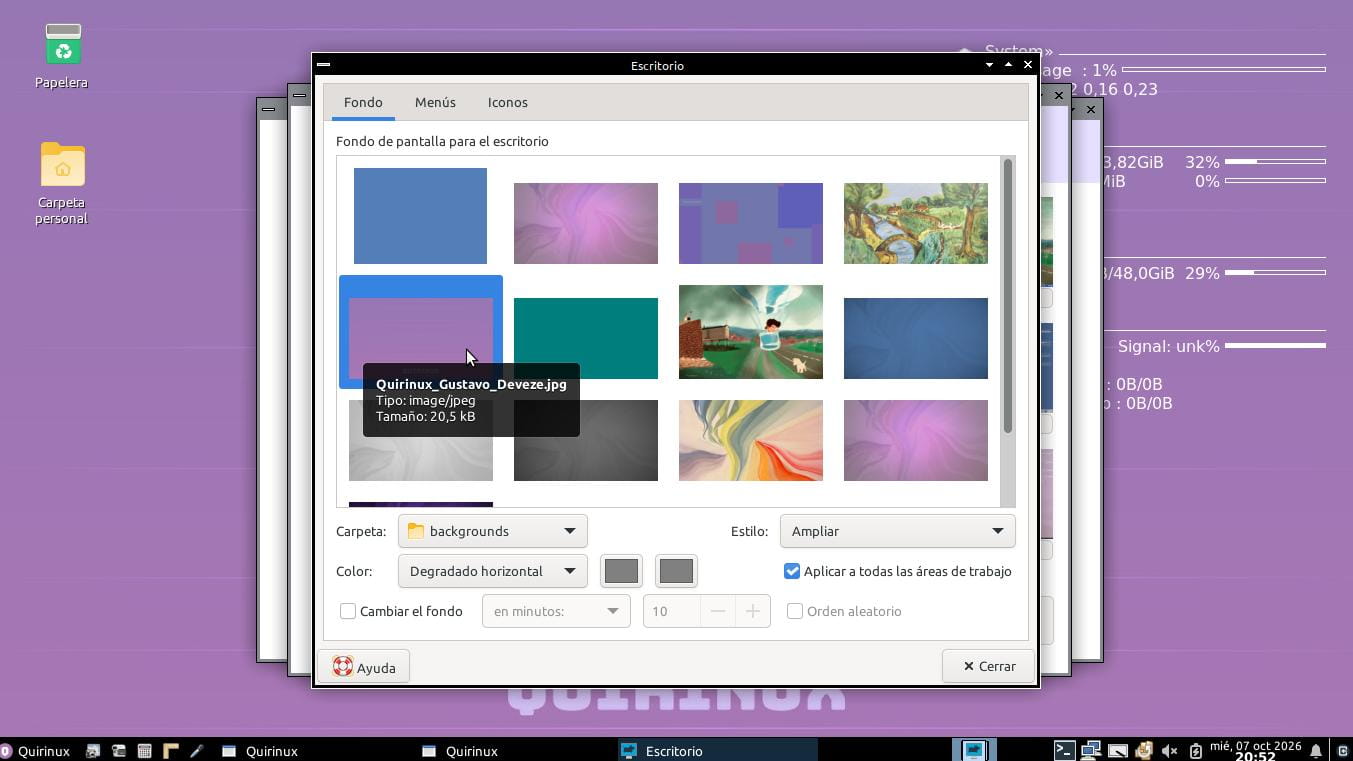
Task: Open the Degradado horizontal color dropdown
Action: [493, 571]
